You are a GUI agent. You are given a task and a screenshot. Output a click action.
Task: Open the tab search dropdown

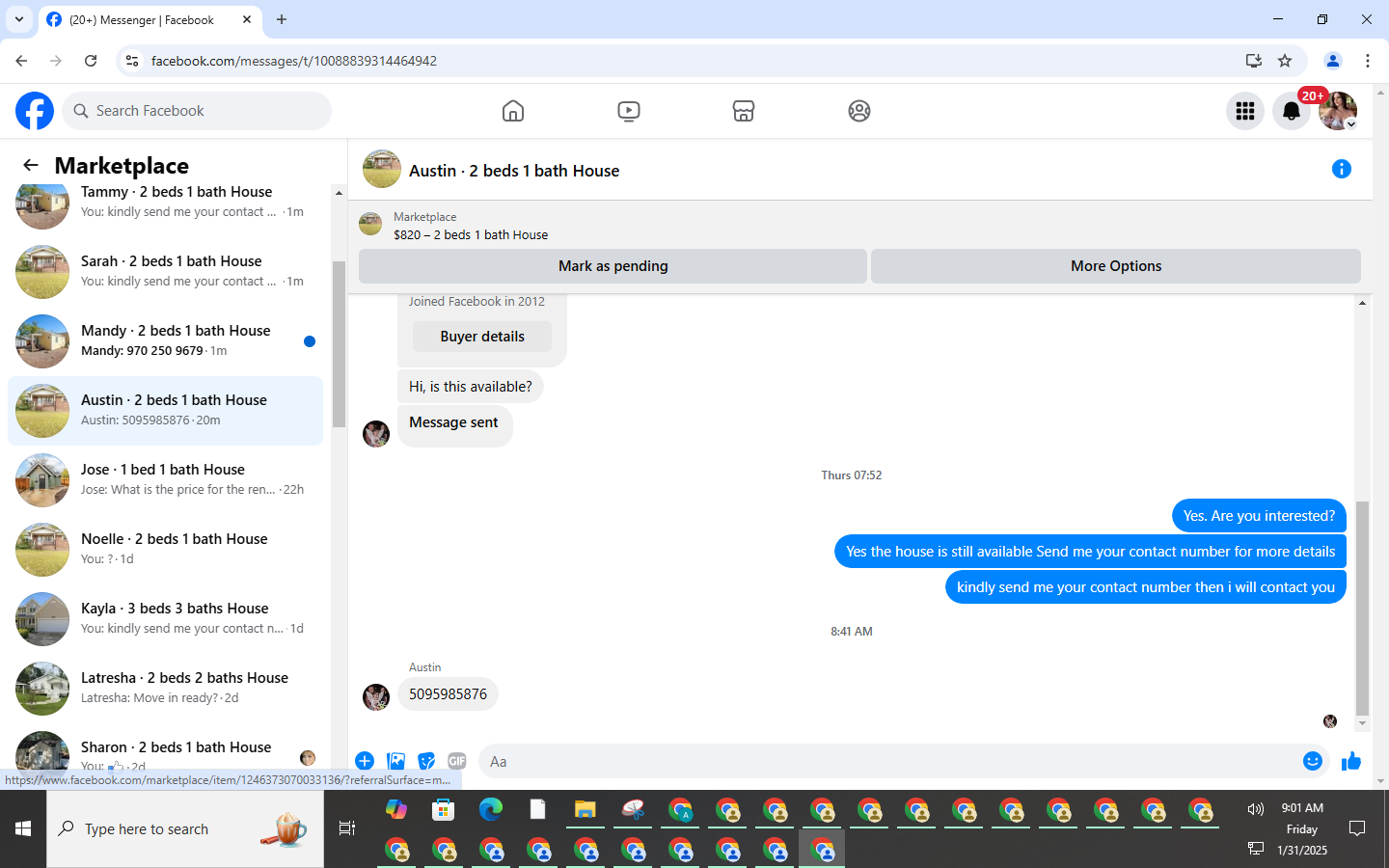19,19
